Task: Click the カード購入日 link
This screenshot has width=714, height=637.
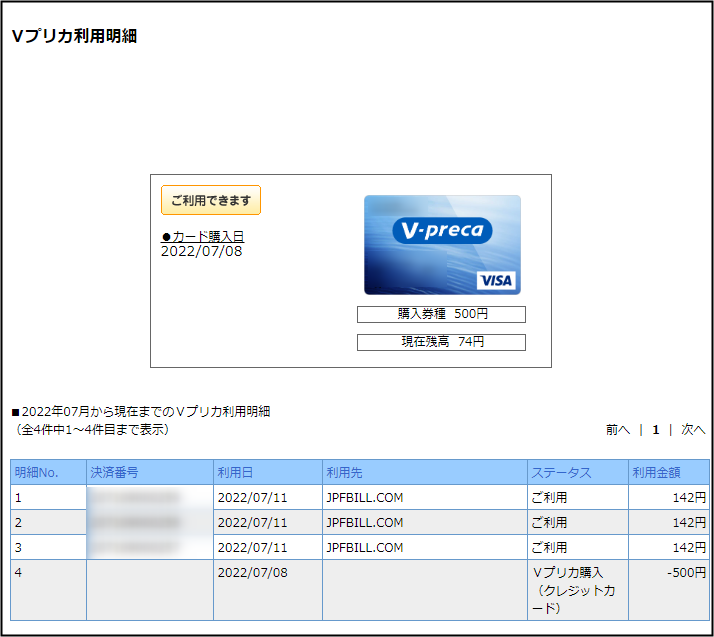Action: click(x=203, y=236)
